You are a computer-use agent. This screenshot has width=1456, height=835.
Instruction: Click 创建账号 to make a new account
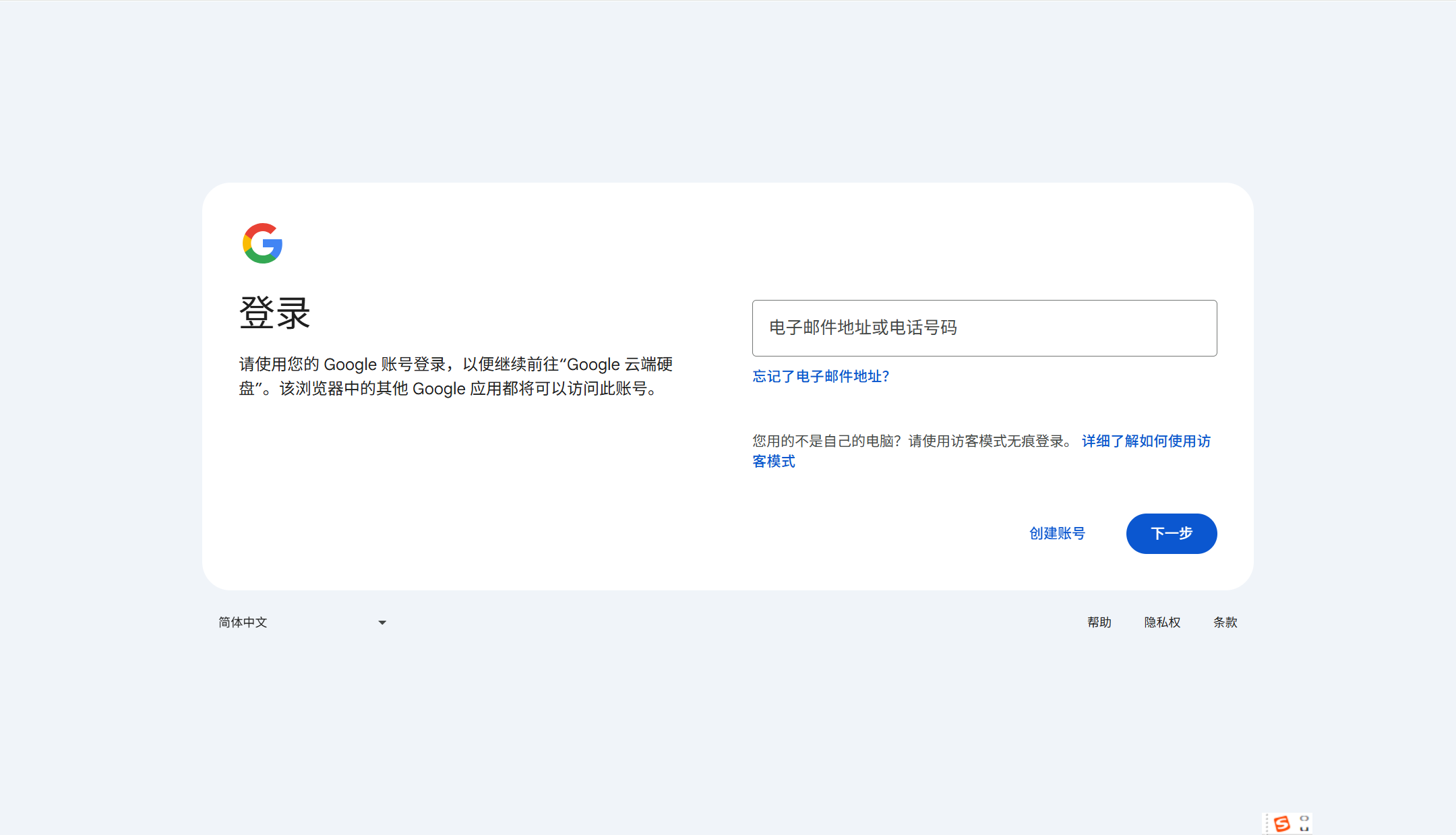(x=1057, y=533)
